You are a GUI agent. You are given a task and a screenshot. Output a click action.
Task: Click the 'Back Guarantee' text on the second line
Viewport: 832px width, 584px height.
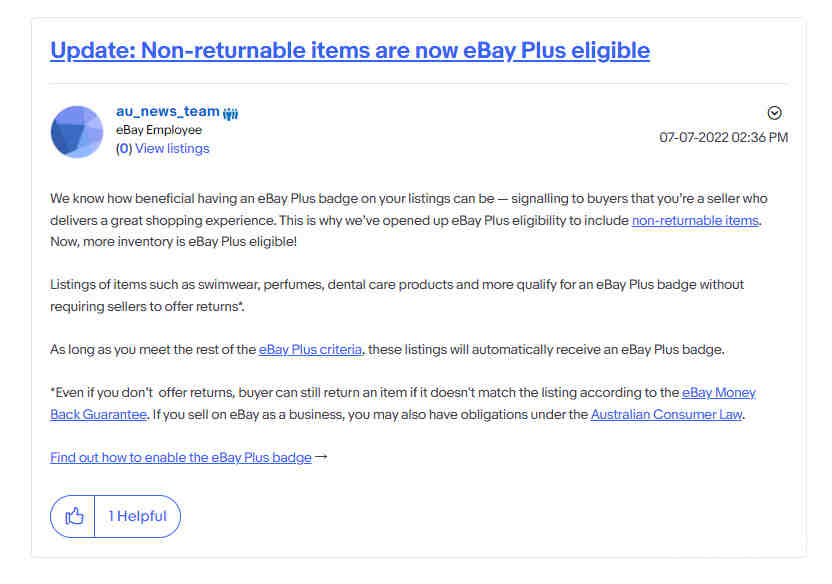click(98, 414)
